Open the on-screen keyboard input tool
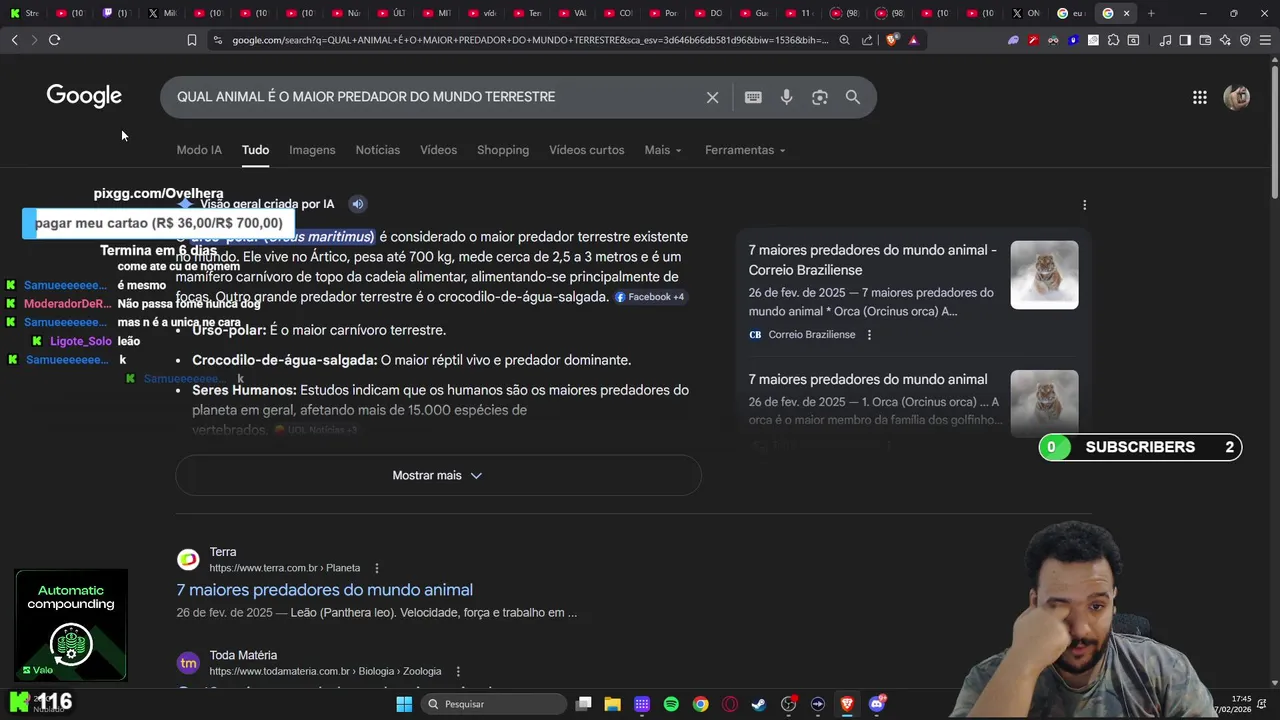1280x720 pixels. (x=753, y=97)
